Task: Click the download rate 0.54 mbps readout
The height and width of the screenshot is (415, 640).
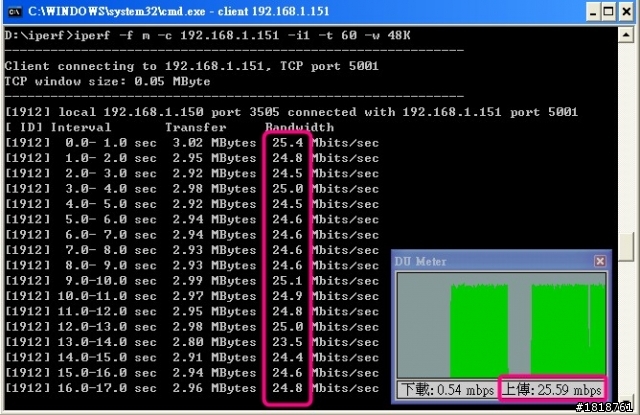Action: pyautogui.click(x=448, y=390)
